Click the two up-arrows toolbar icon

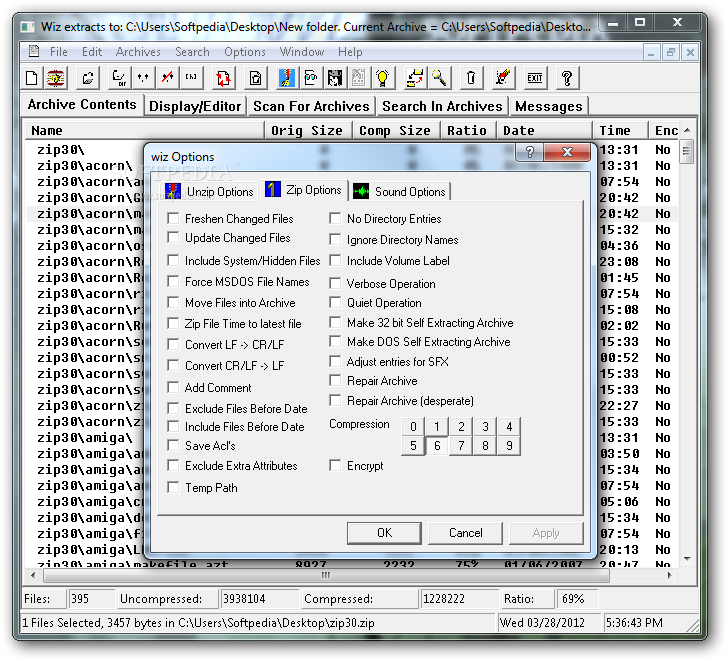point(143,78)
